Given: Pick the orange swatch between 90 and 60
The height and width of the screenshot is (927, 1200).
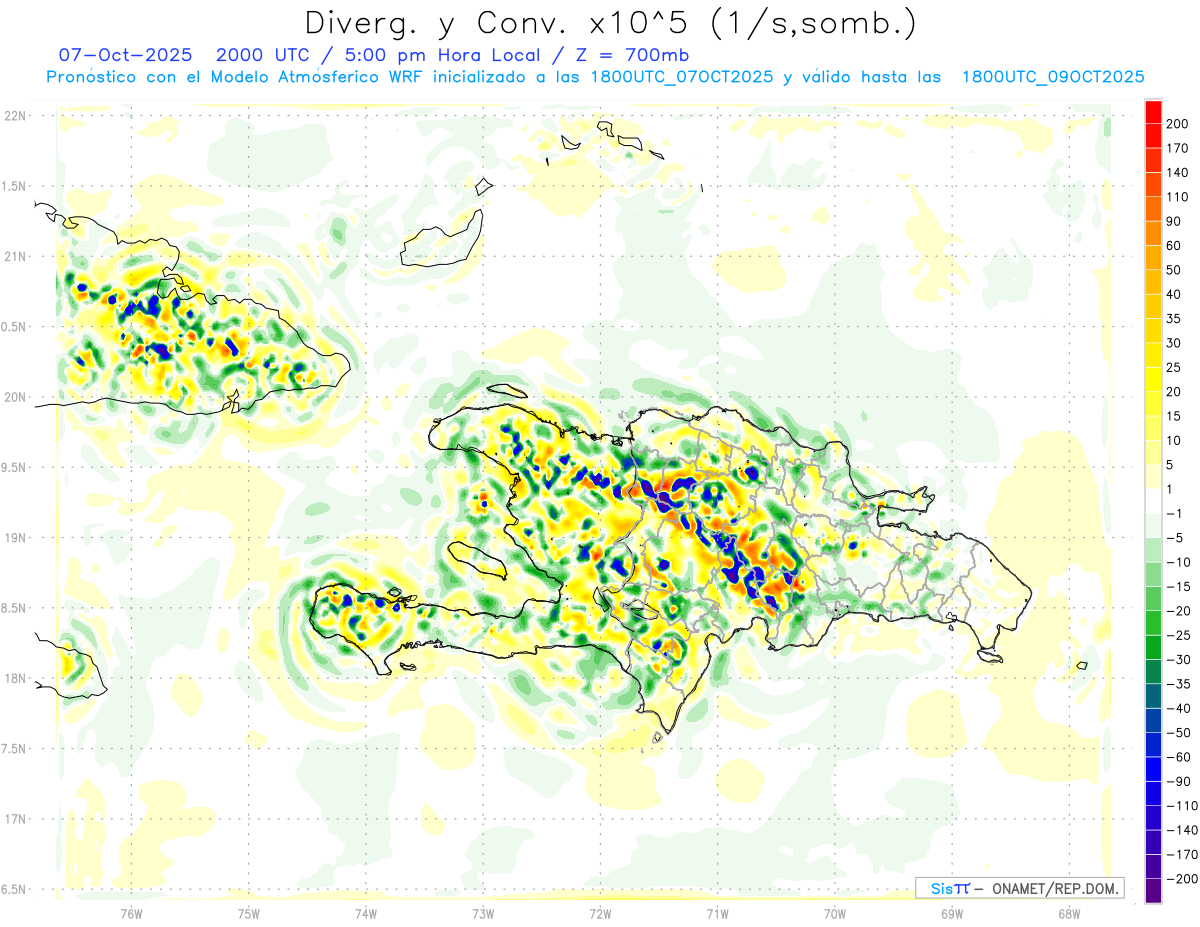Looking at the screenshot, I should [x=1153, y=234].
